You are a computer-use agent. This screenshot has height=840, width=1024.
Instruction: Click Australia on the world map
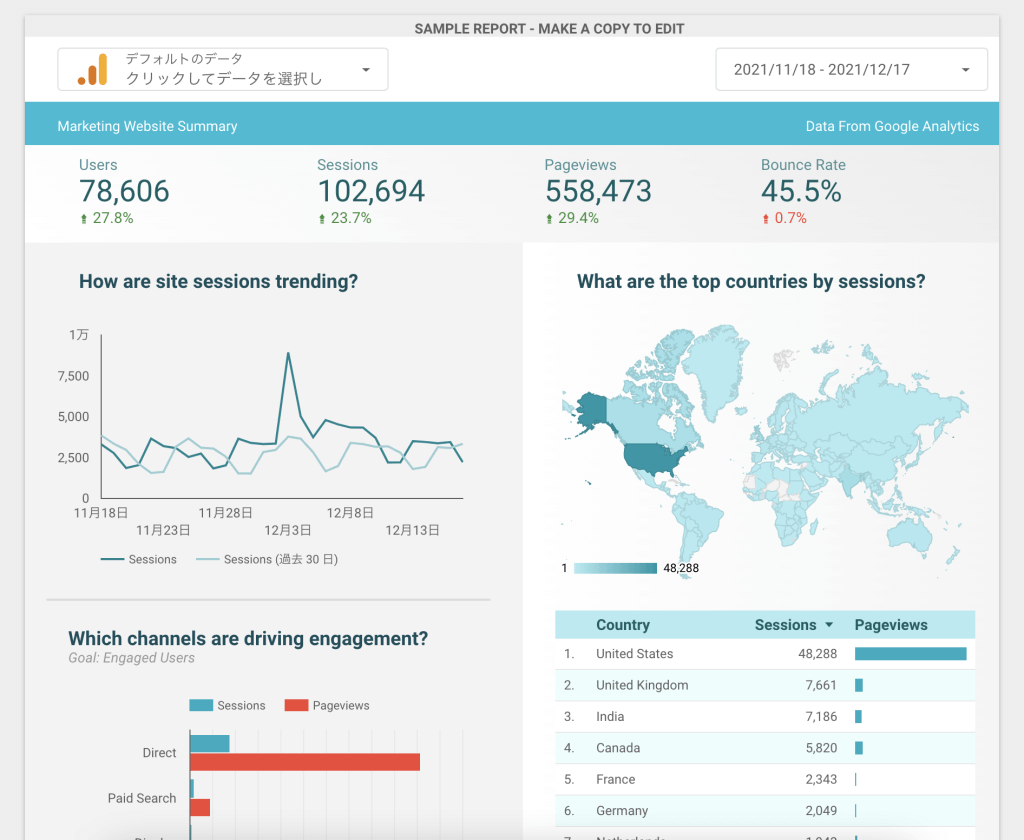tap(909, 534)
